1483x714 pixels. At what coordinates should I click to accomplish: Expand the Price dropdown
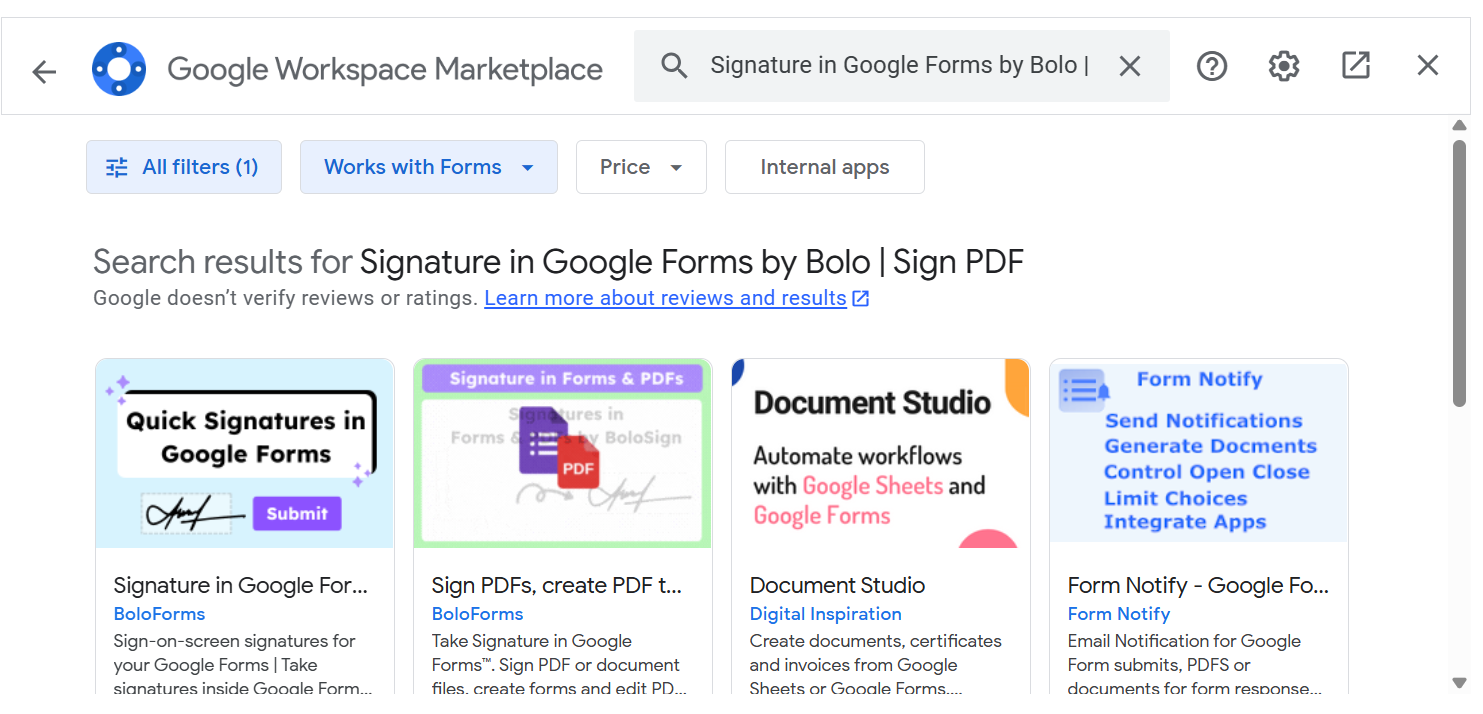point(641,167)
